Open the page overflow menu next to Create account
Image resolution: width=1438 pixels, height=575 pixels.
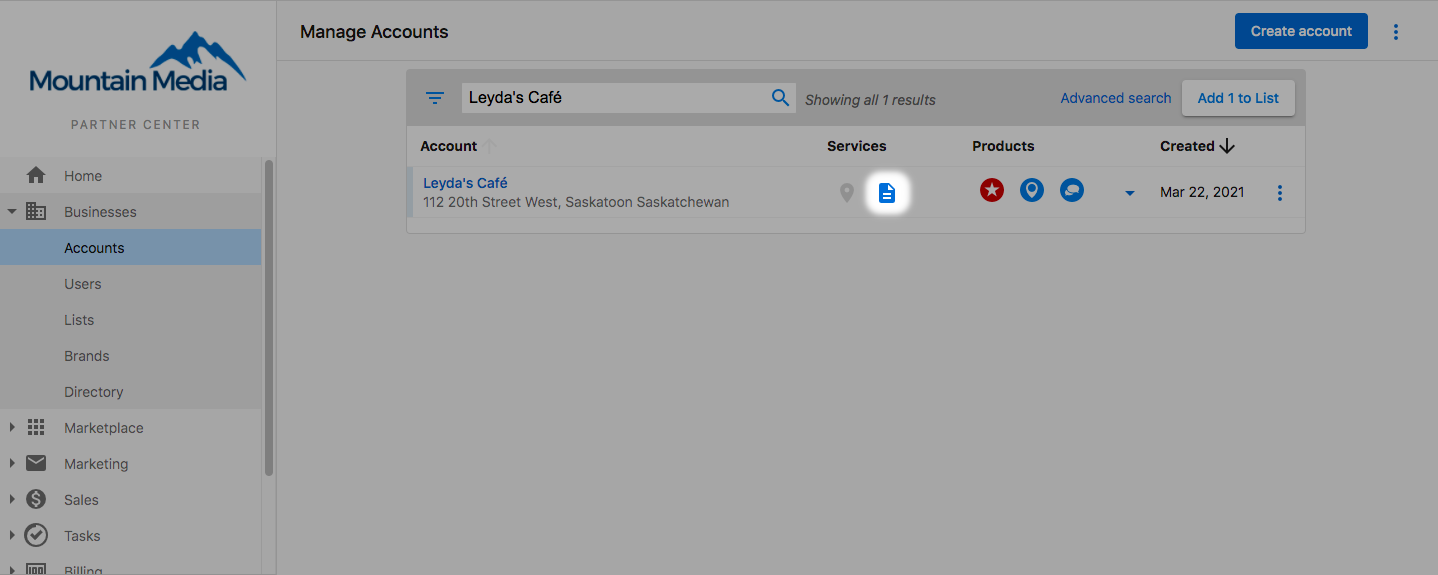point(1396,32)
